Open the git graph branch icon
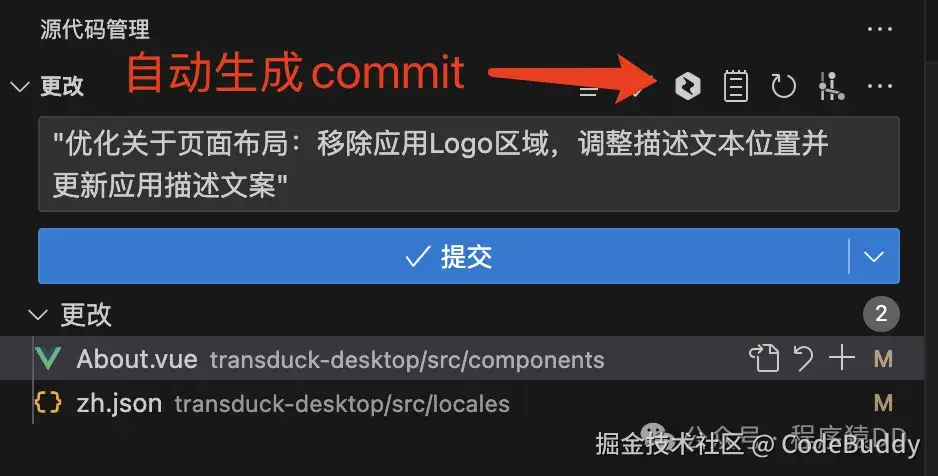Screen dimensions: 938x476 pyautogui.click(x=832, y=86)
